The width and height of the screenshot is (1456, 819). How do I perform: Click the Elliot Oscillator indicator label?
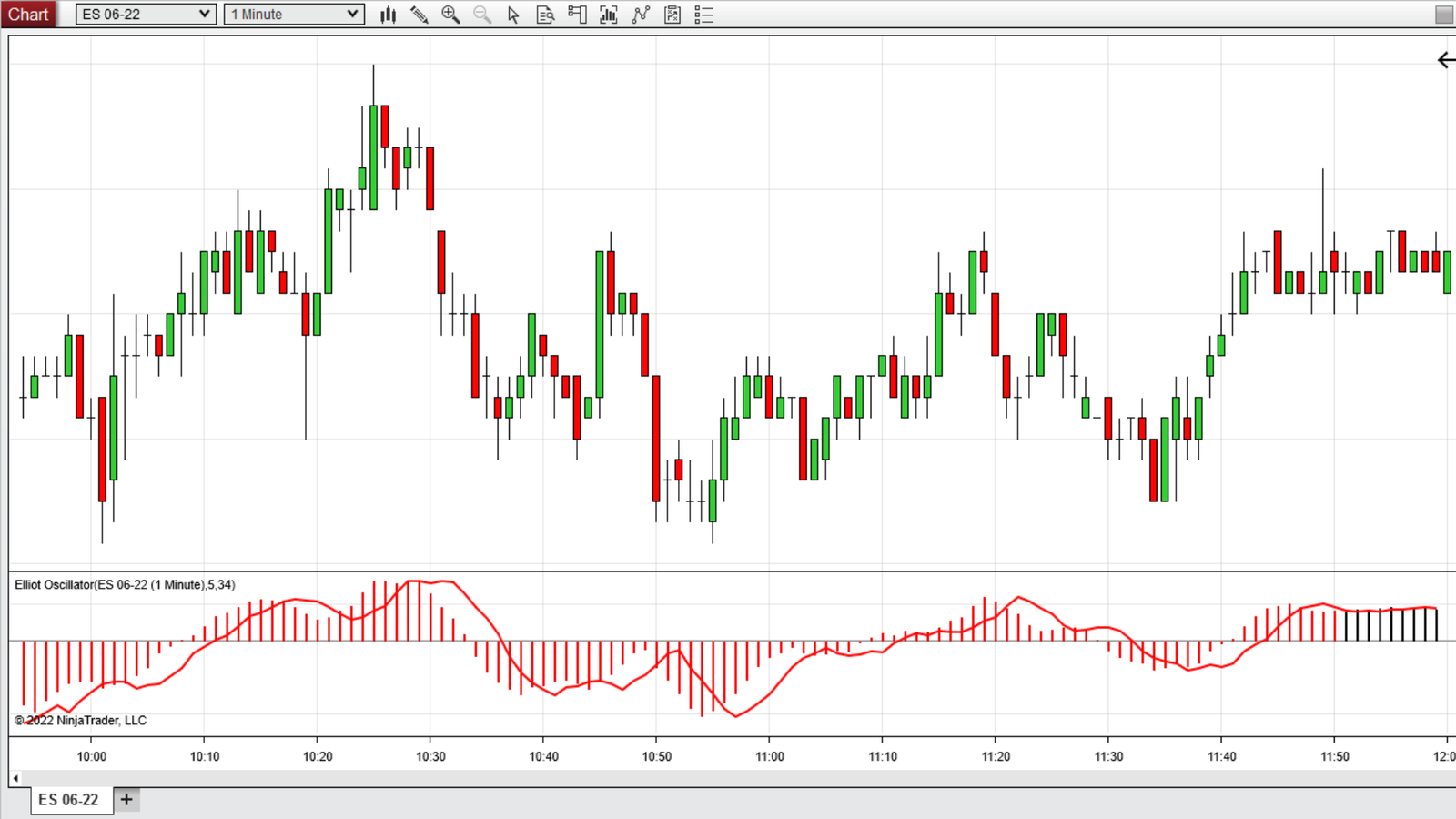click(125, 585)
